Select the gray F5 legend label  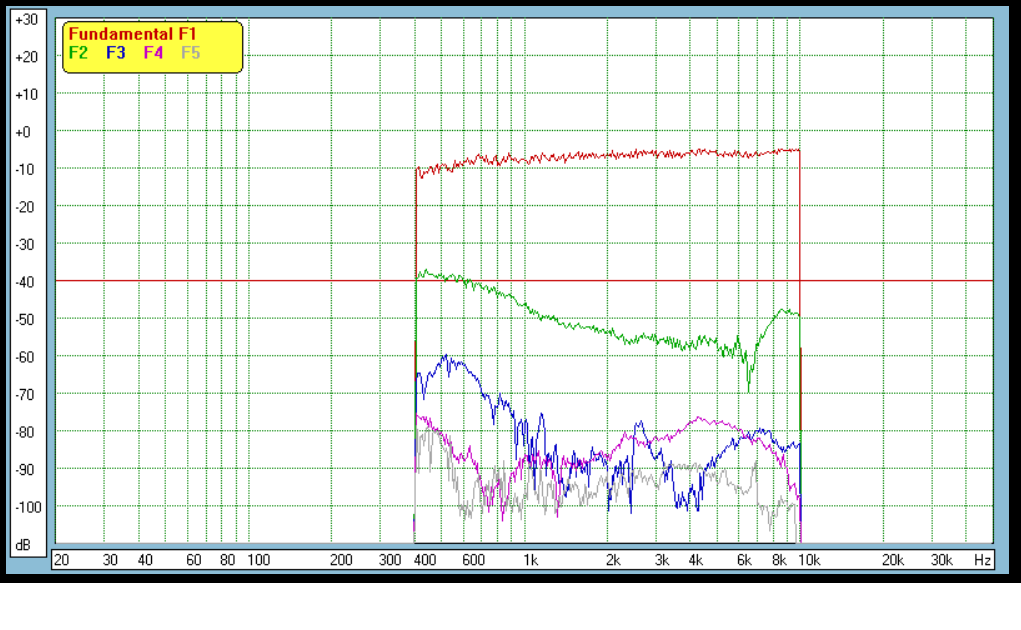click(x=191, y=53)
